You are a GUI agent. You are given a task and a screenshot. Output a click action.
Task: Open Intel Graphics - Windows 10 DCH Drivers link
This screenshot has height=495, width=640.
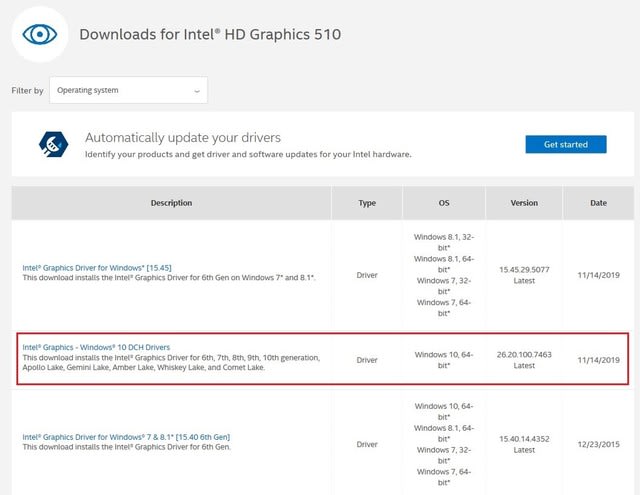(96, 347)
